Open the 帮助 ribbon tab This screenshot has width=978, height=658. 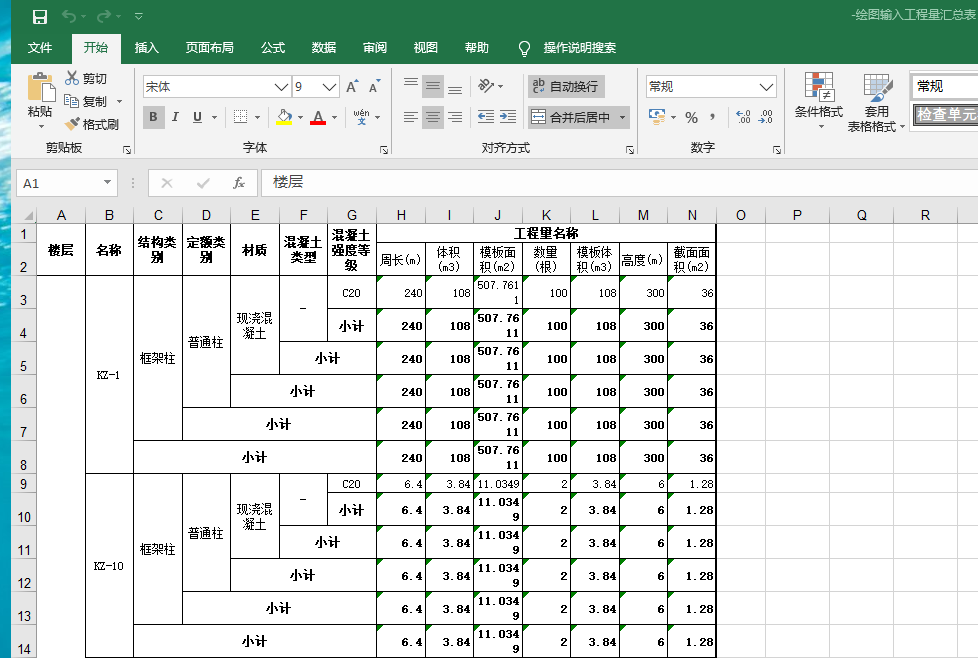pos(477,47)
